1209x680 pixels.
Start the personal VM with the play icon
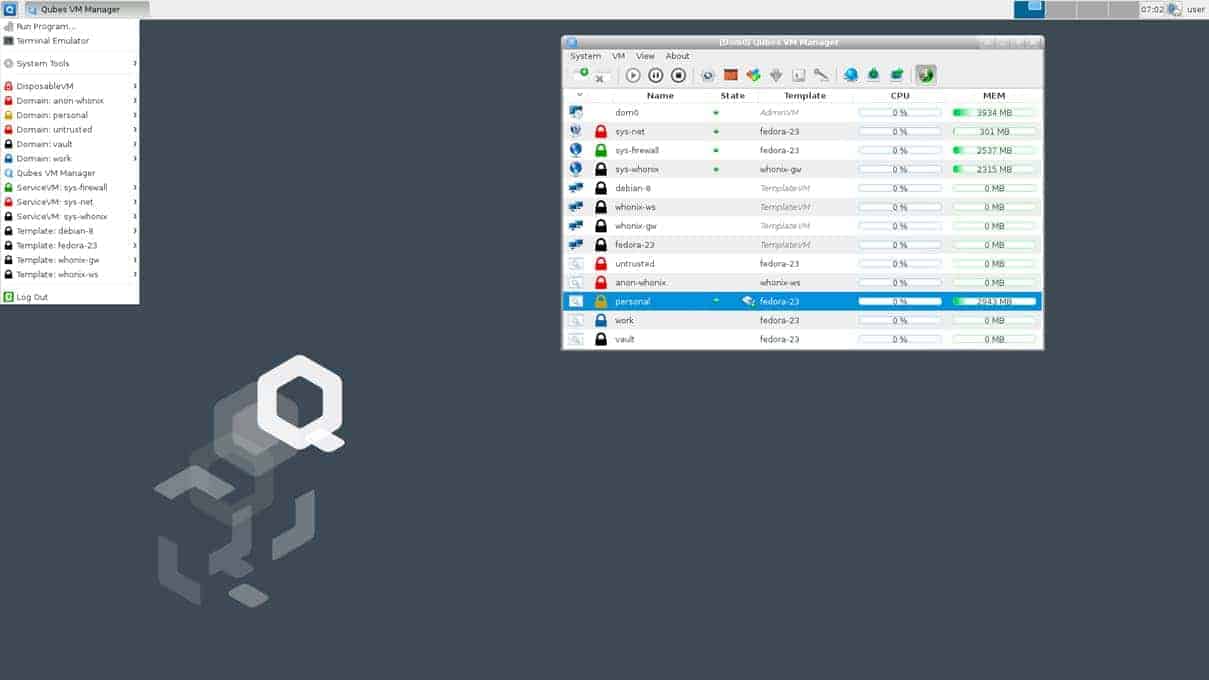point(633,74)
